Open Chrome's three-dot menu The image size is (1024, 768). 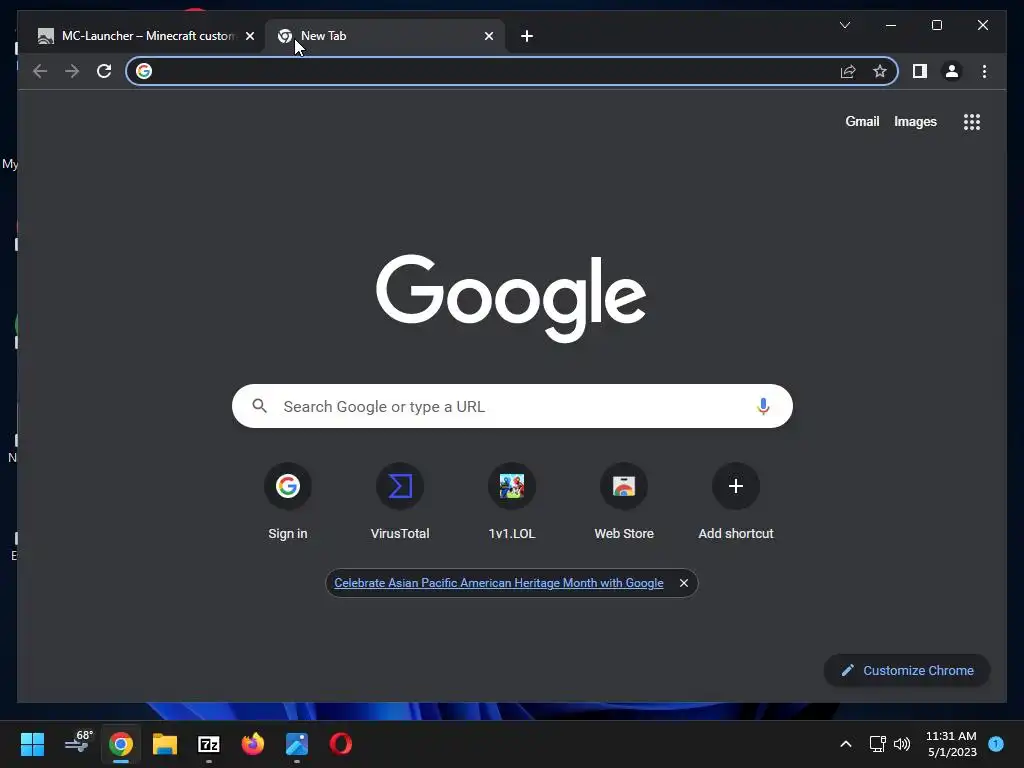pos(984,71)
